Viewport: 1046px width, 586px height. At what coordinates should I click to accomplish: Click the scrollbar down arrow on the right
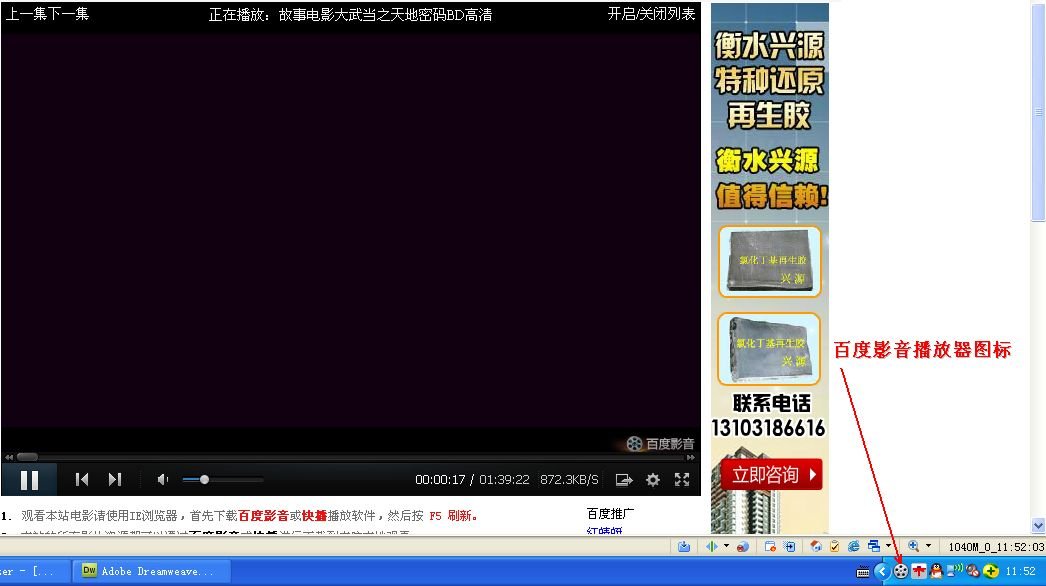[1038, 525]
